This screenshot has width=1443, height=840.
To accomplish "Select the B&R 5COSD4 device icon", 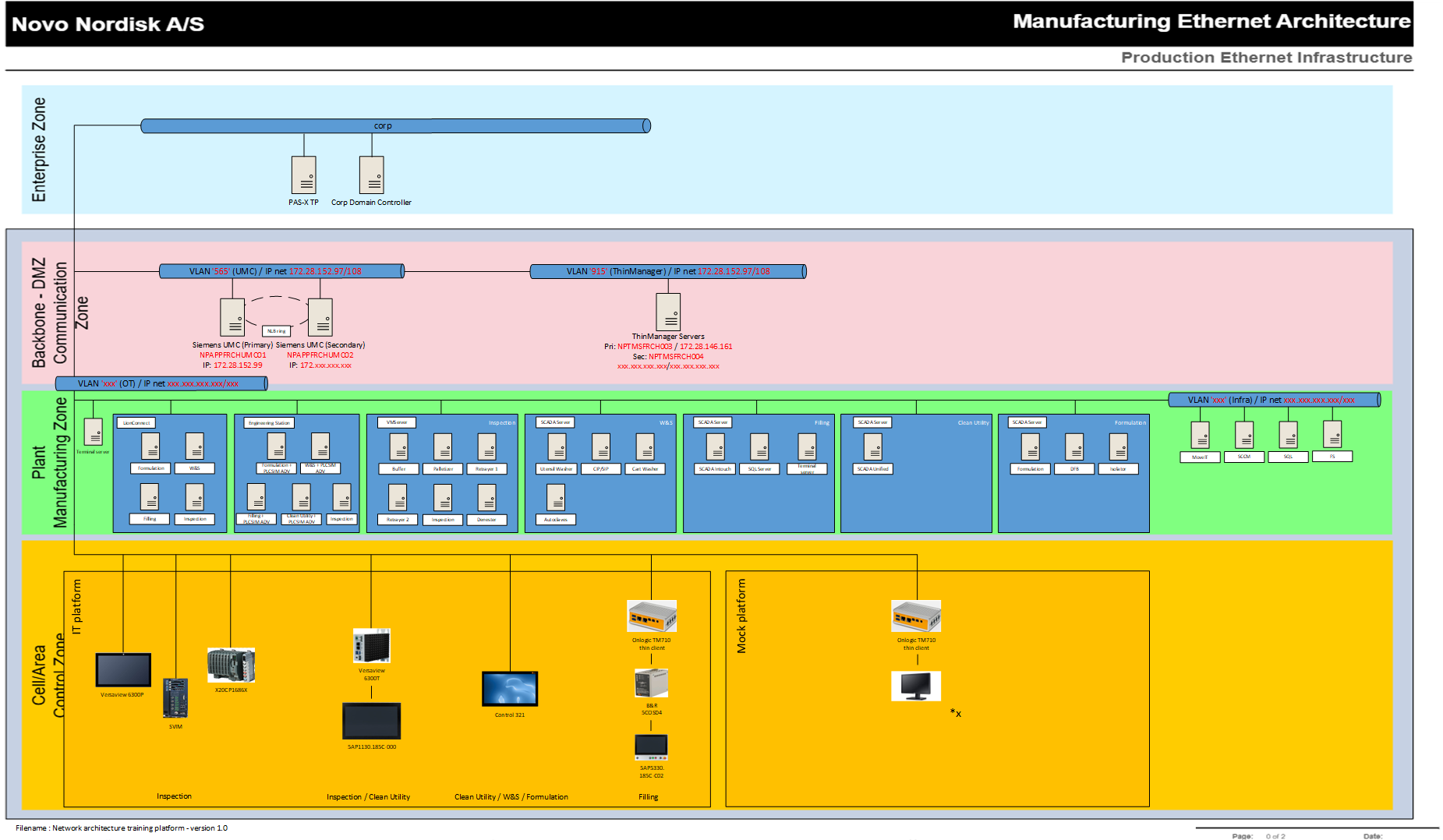I will click(x=650, y=683).
